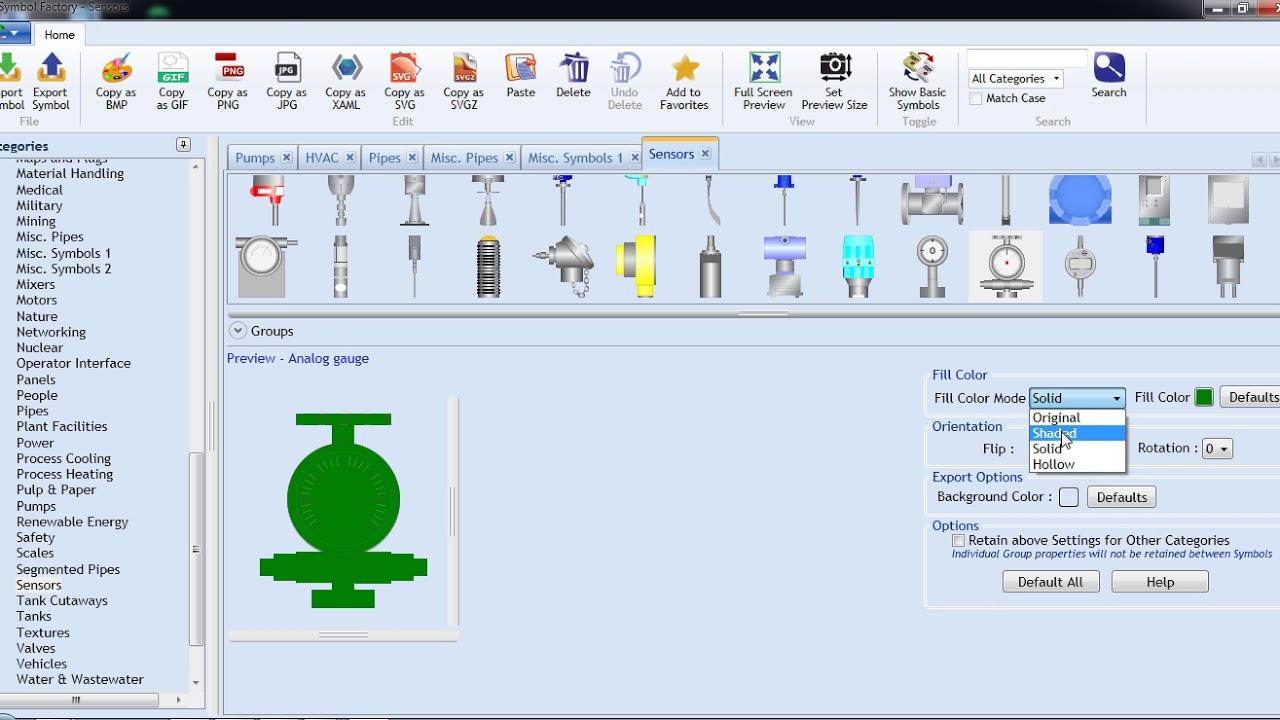Open the Fill Color Mode combo box
Screen dimensions: 1280x720
tap(1077, 398)
